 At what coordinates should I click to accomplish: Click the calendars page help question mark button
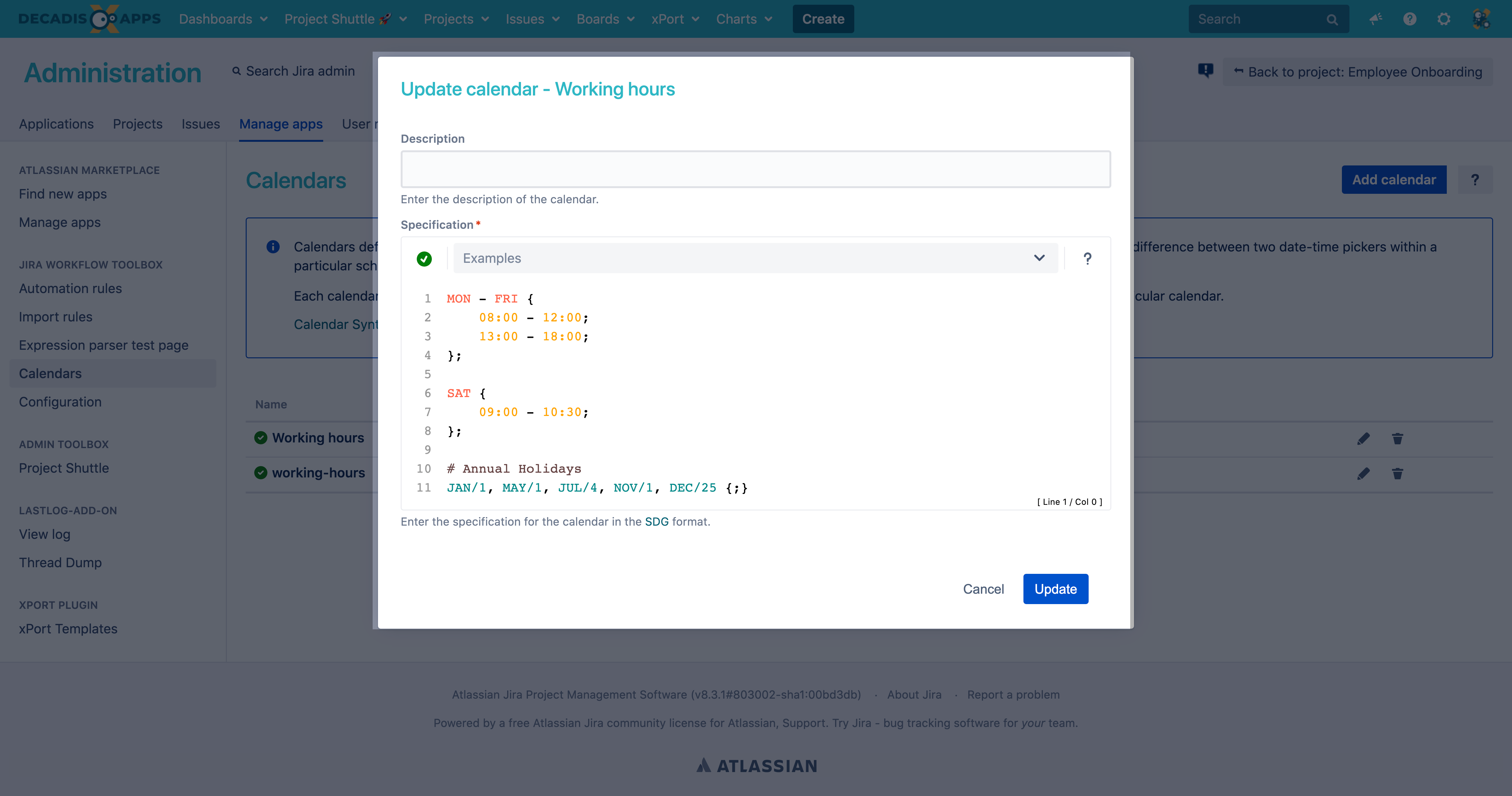click(x=1475, y=180)
